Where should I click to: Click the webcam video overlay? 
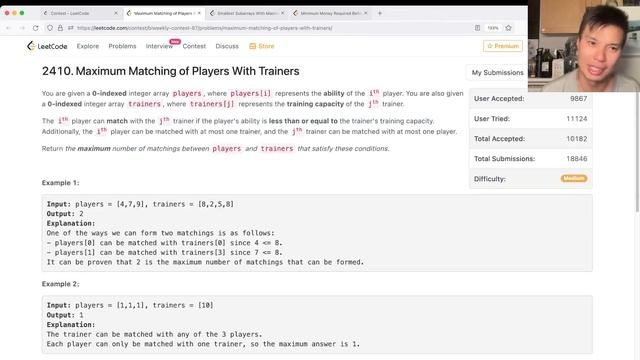point(584,46)
